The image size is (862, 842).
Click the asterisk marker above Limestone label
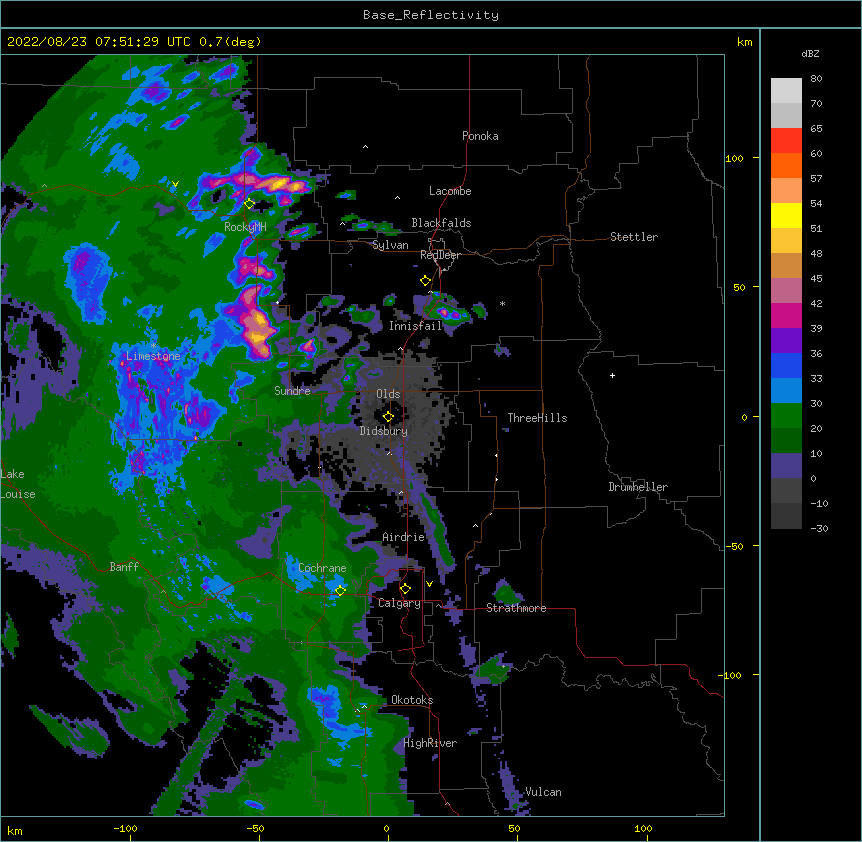(x=153, y=346)
